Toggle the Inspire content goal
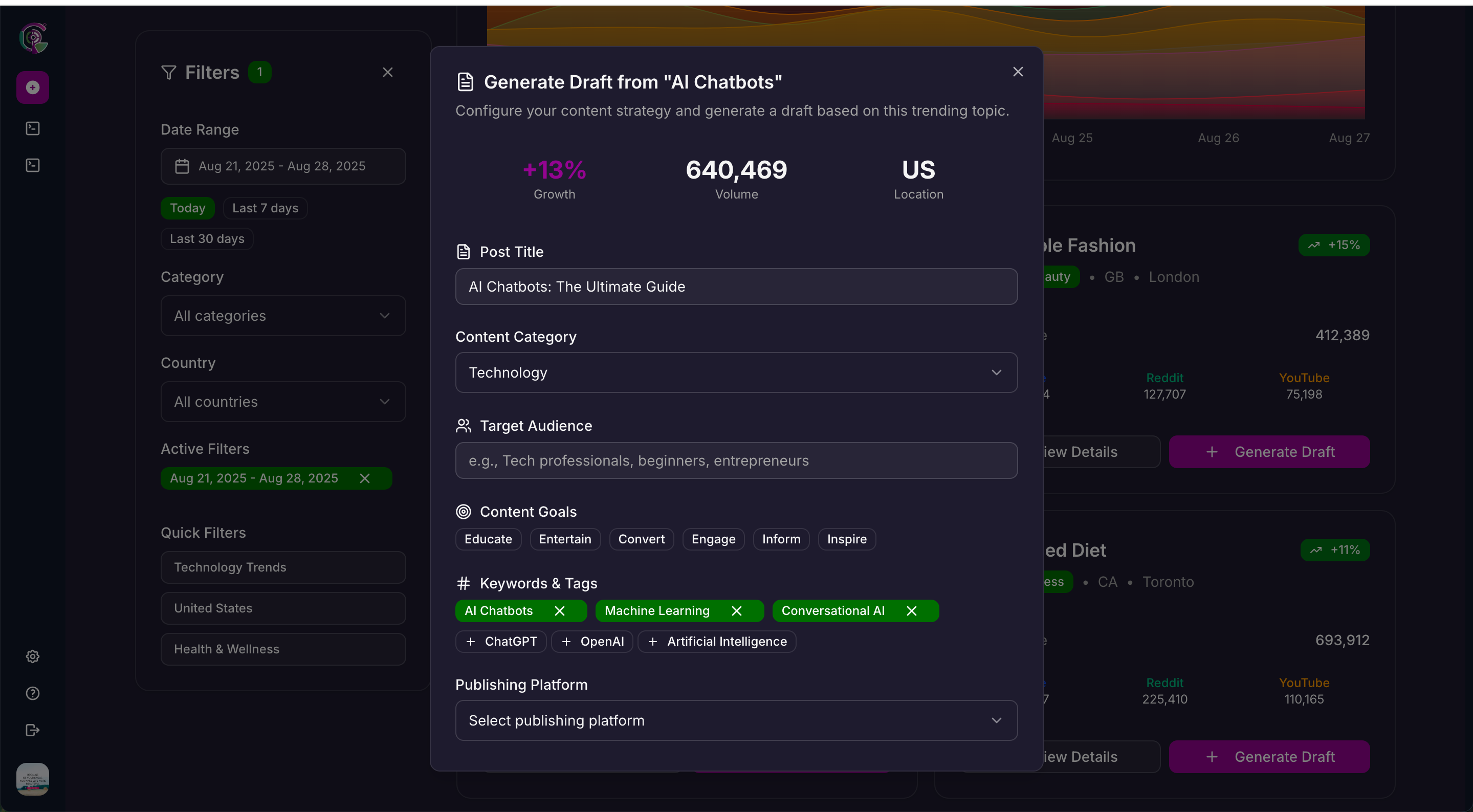Viewport: 1473px width, 812px height. 846,539
